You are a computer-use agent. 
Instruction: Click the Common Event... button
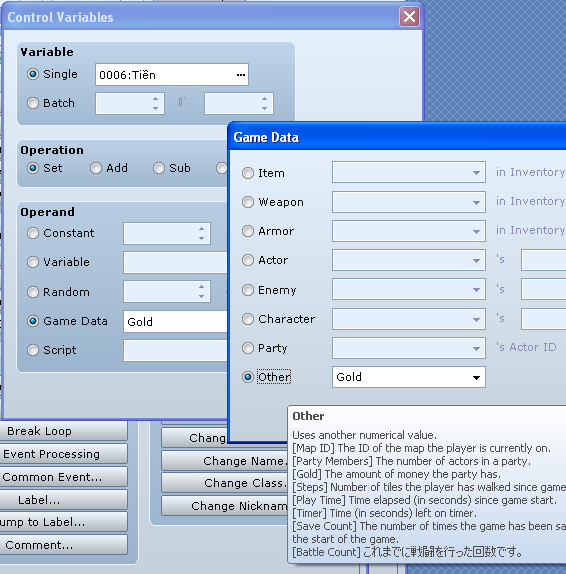pos(64,477)
